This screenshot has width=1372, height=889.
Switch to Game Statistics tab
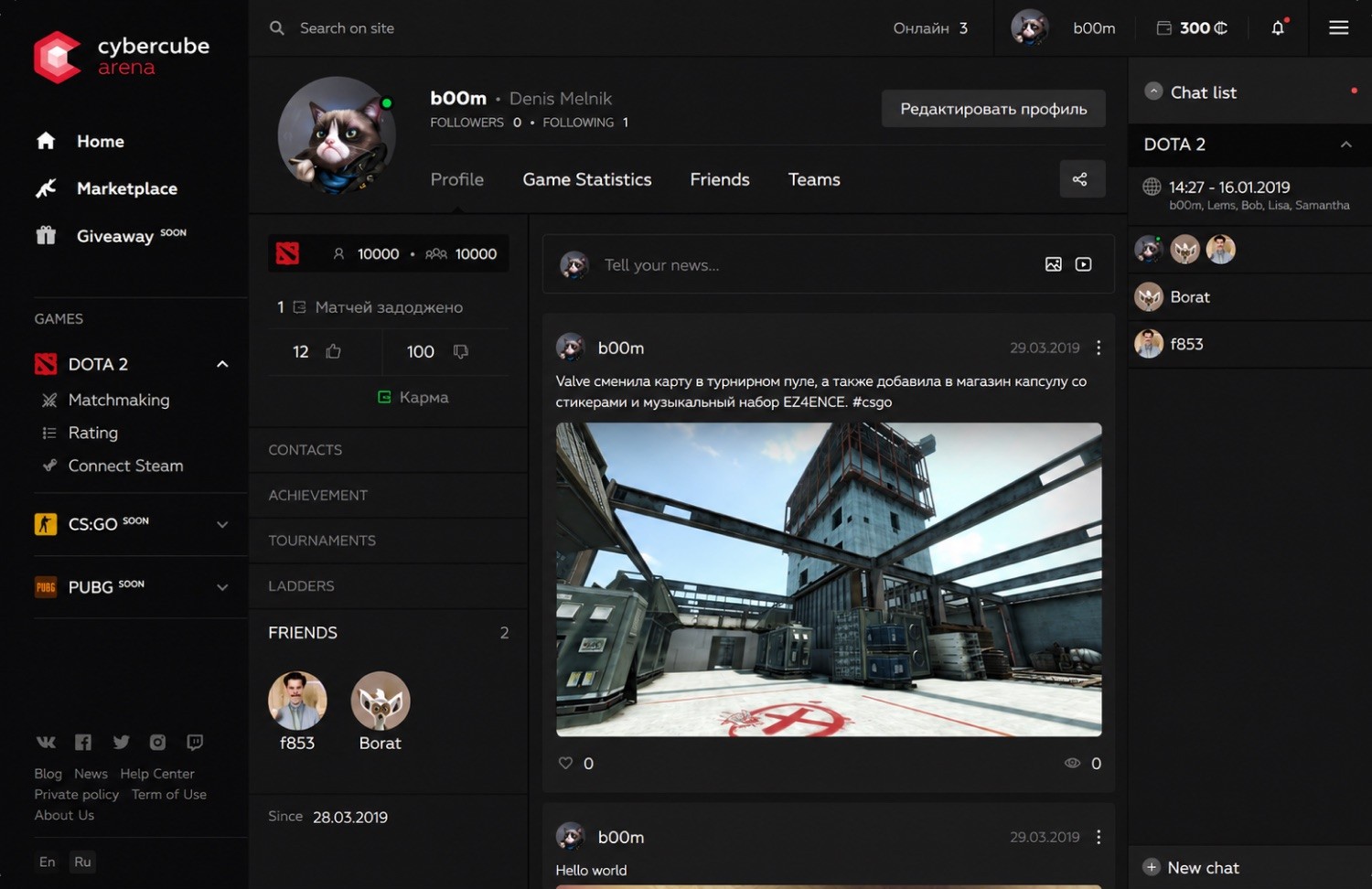coord(587,179)
